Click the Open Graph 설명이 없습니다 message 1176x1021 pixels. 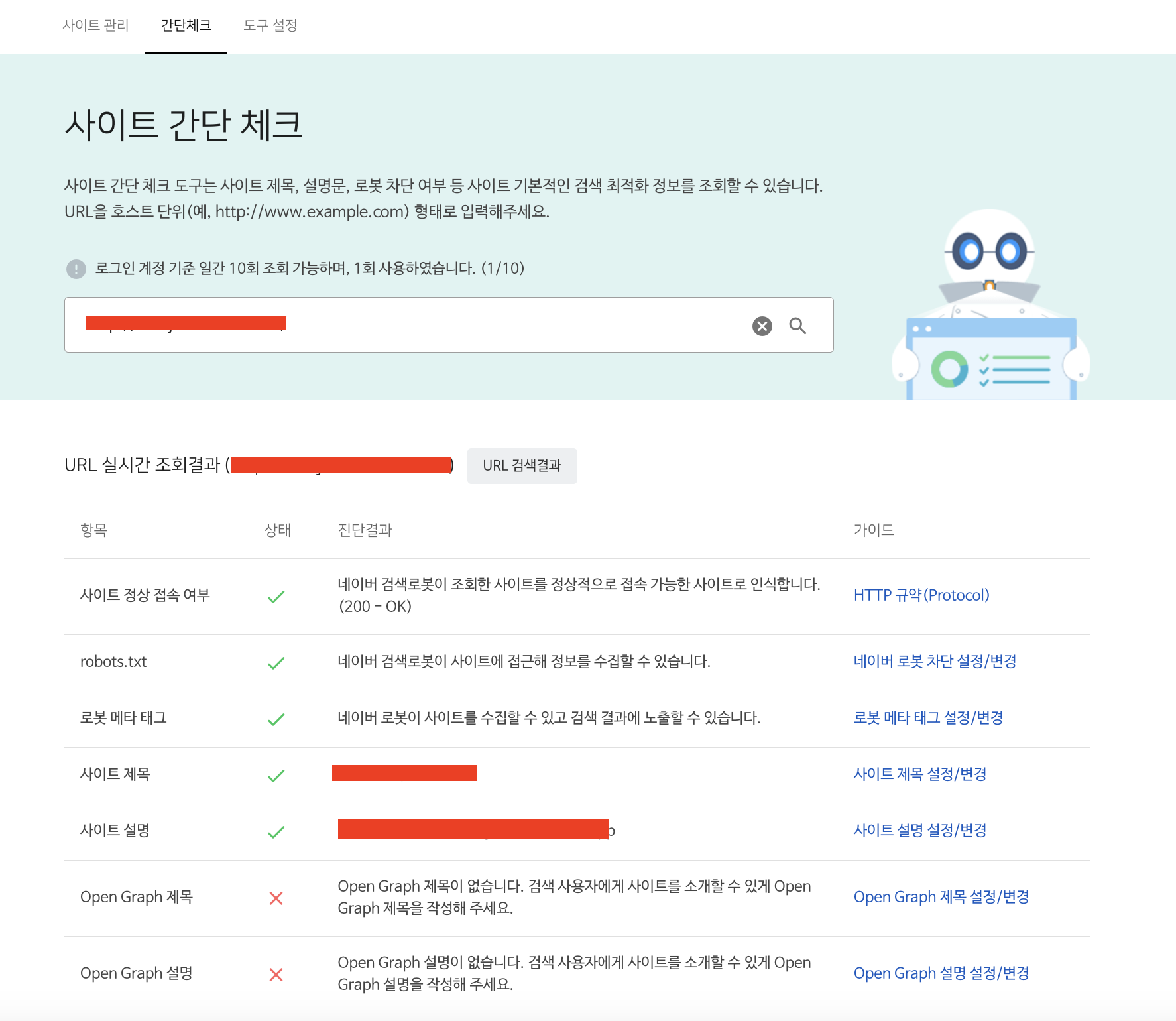point(574,973)
